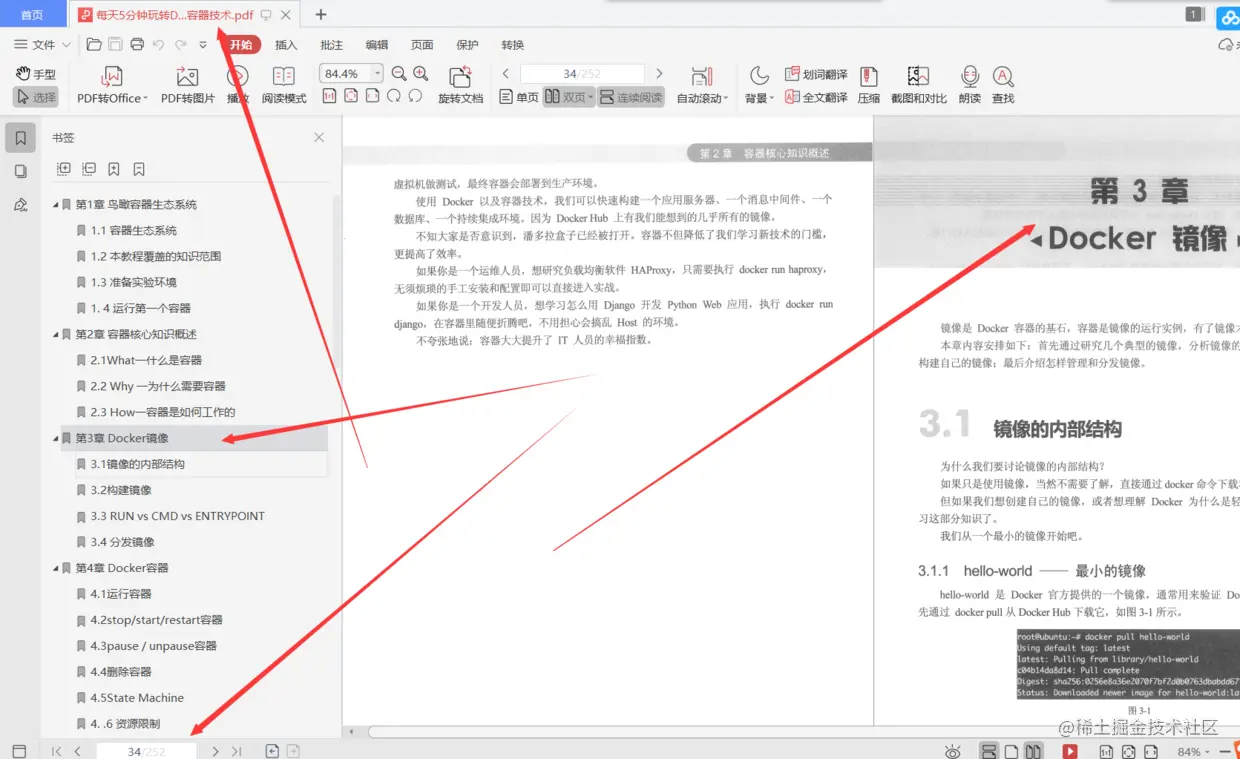Click the undo arrow
The image size is (1240, 759).
159,44
